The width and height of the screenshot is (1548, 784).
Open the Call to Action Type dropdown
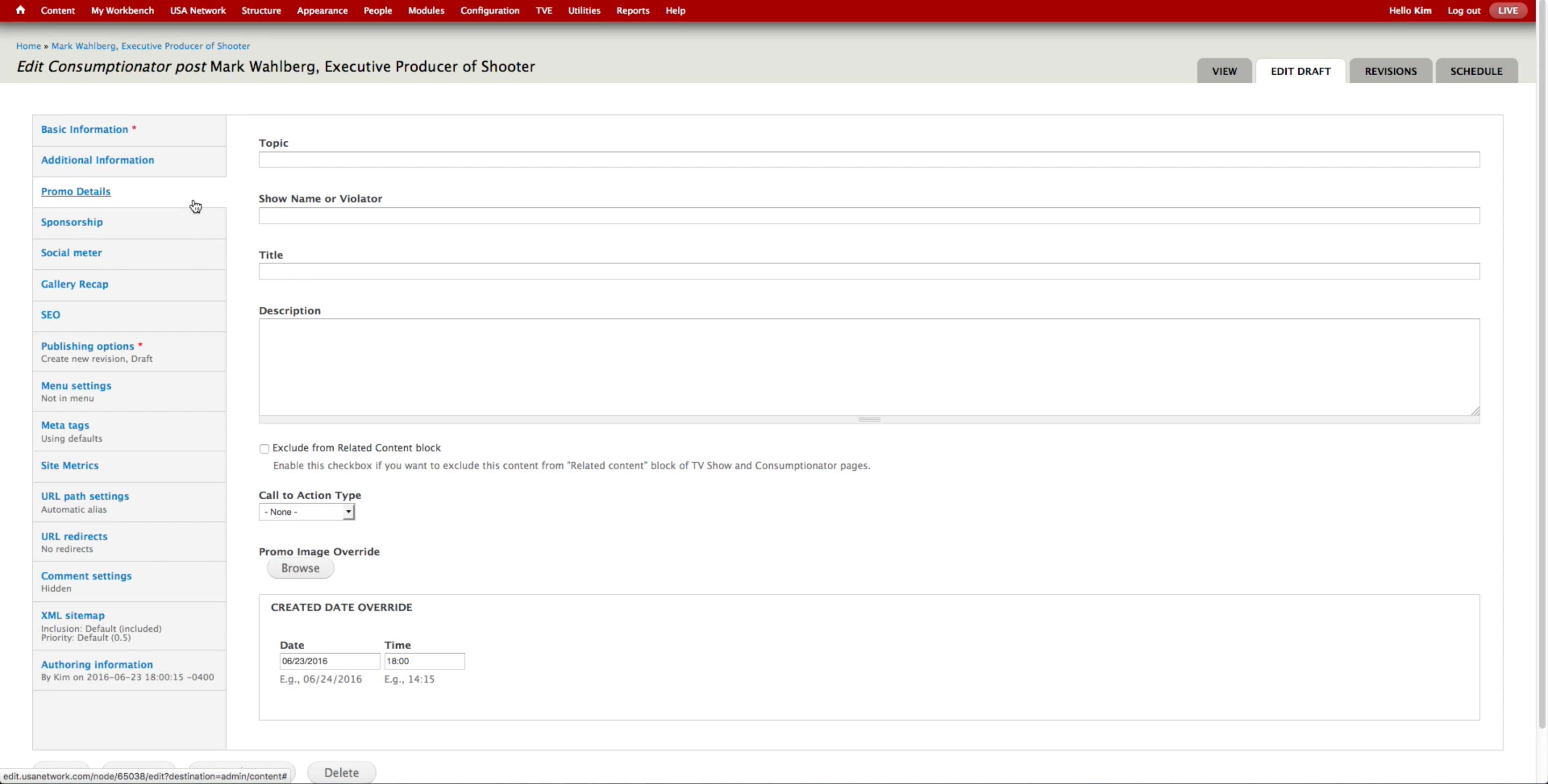coord(306,512)
